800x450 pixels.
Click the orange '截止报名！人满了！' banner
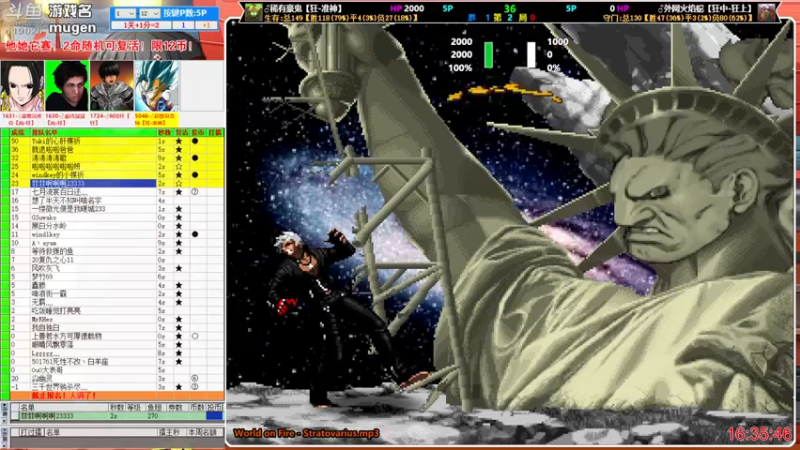[x=117, y=395]
